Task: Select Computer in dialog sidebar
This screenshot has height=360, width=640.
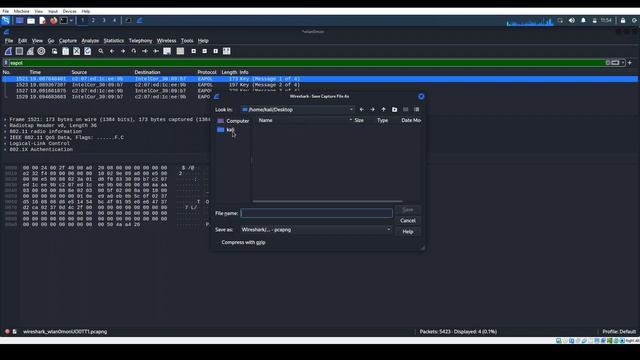Action: click(x=233, y=121)
